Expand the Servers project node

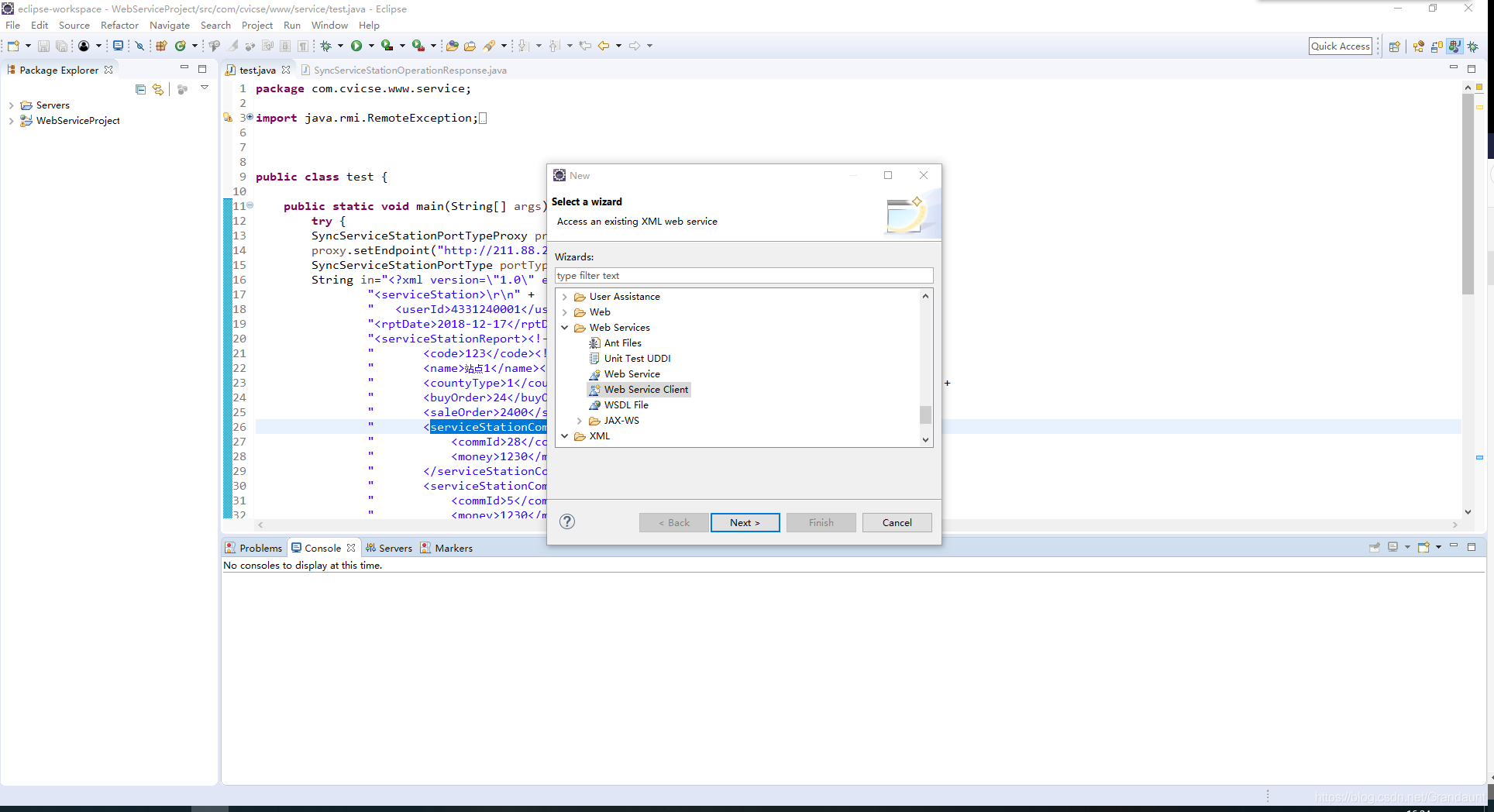11,105
